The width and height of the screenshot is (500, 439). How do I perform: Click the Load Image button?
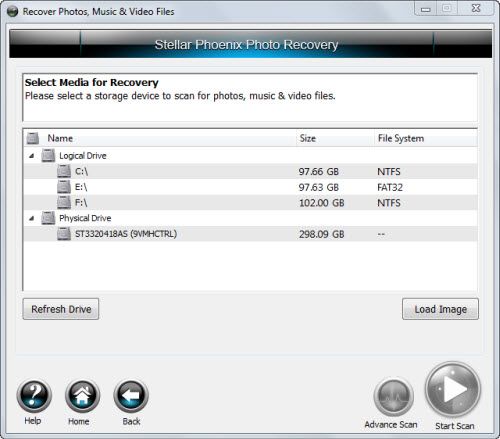tap(440, 309)
